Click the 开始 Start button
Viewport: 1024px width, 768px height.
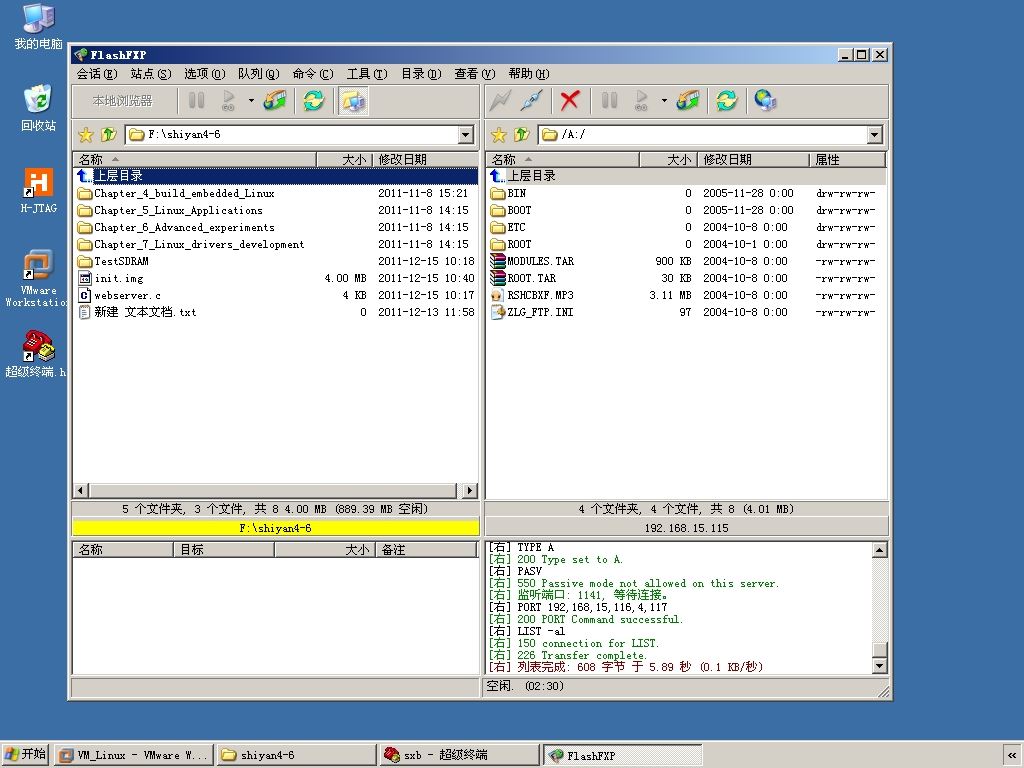click(26, 754)
